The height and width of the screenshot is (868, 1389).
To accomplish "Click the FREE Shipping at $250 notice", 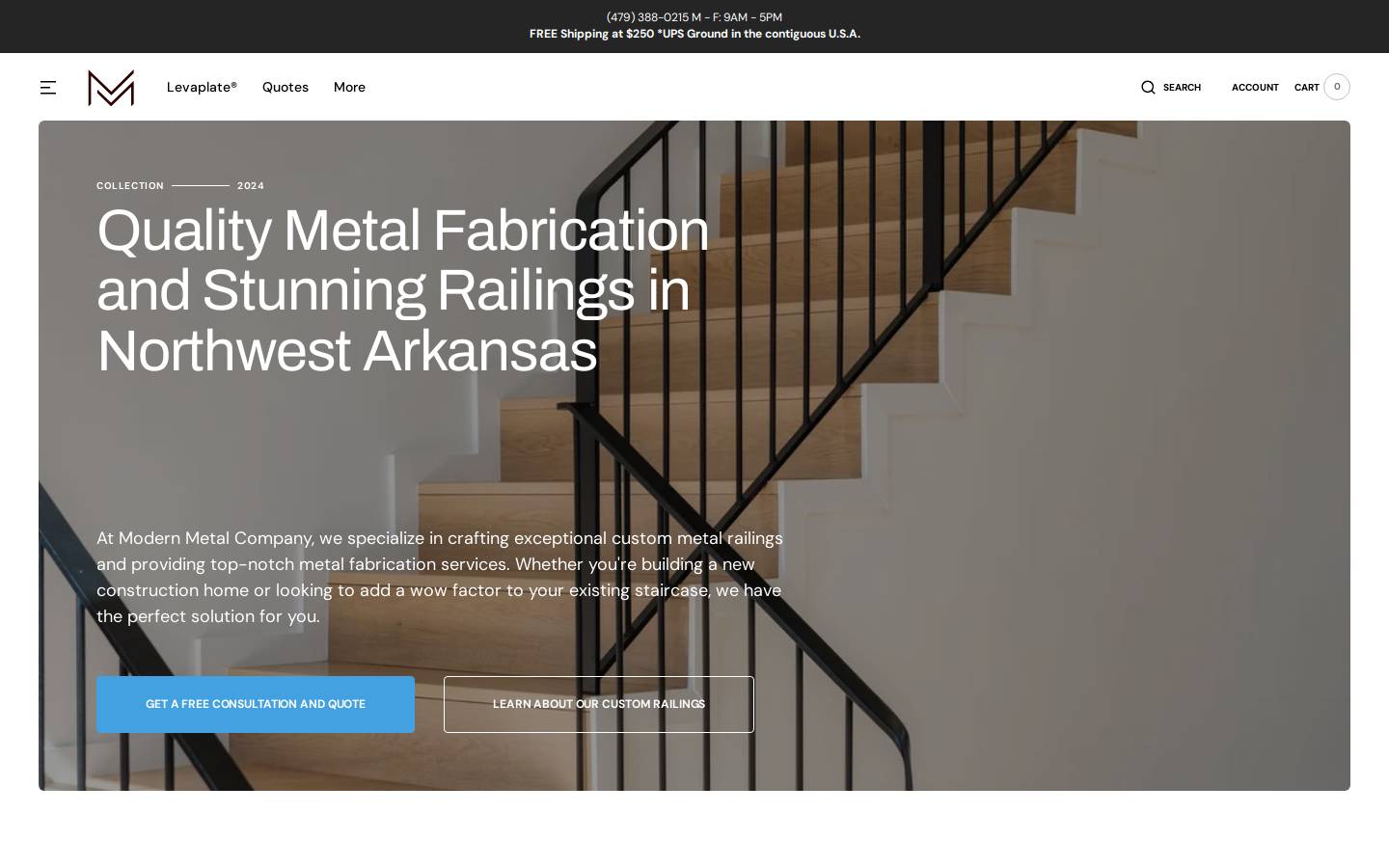I will tap(694, 34).
